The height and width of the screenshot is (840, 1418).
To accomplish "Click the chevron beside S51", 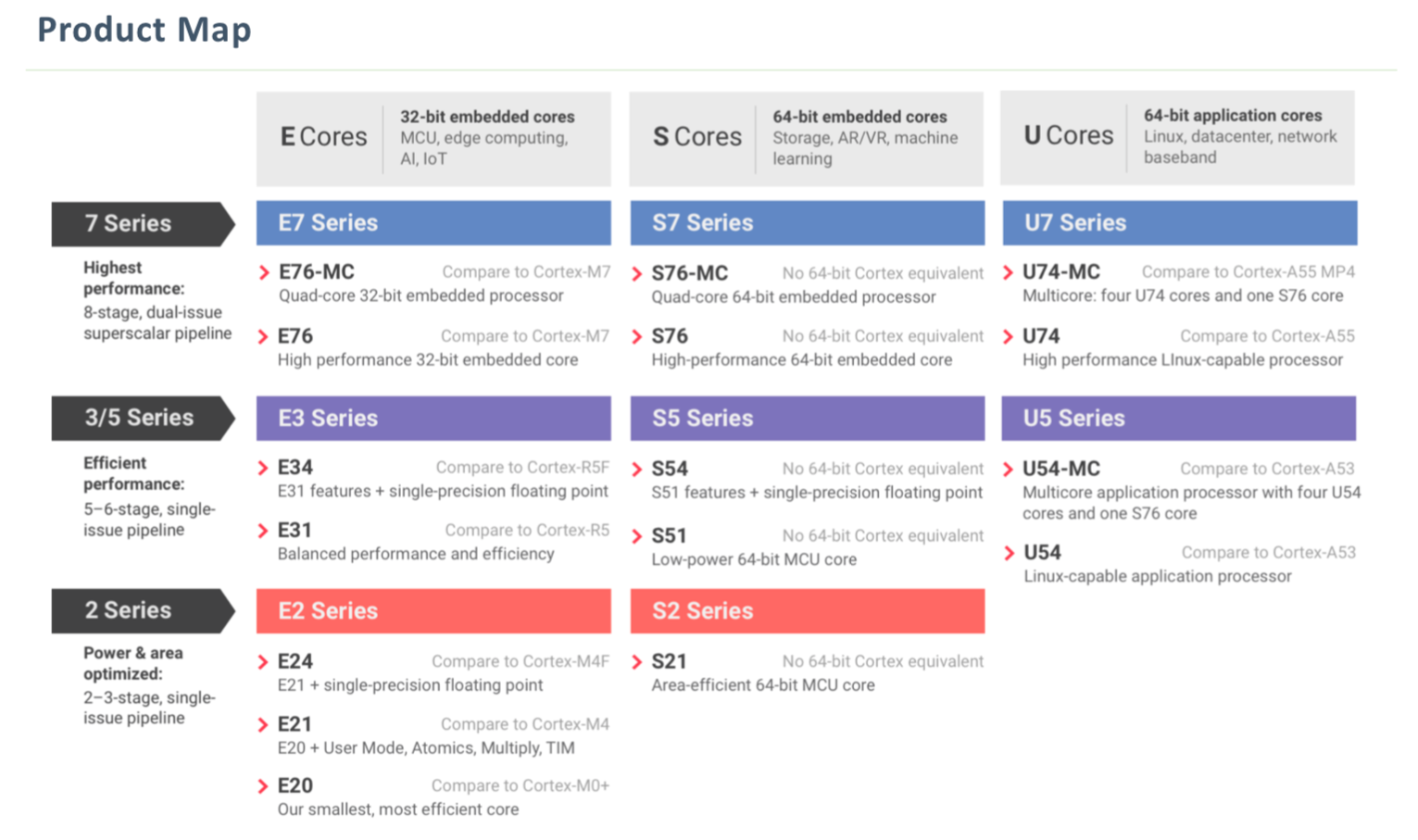I will point(637,536).
